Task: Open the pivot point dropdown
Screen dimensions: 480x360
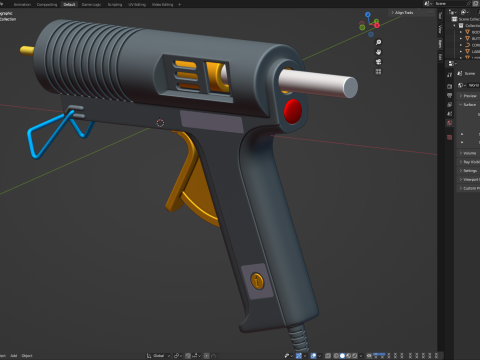Action: pyautogui.click(x=178, y=356)
